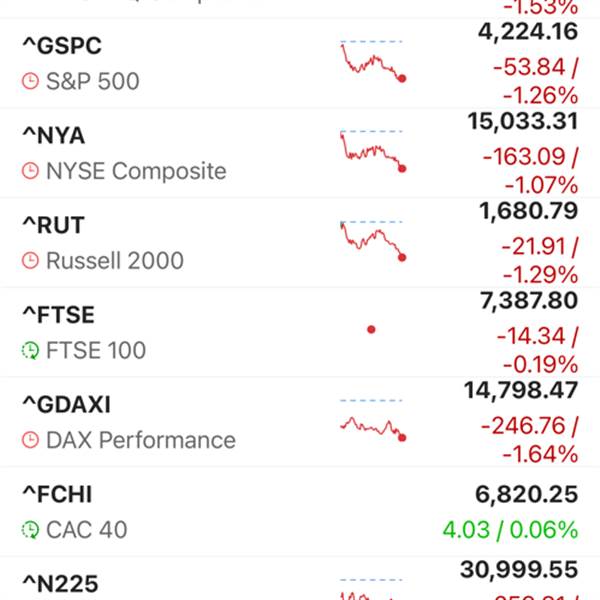600x600 pixels.
Task: Tap the green delayed-clock icon beside FTSE 100
Action: [x=30, y=350]
